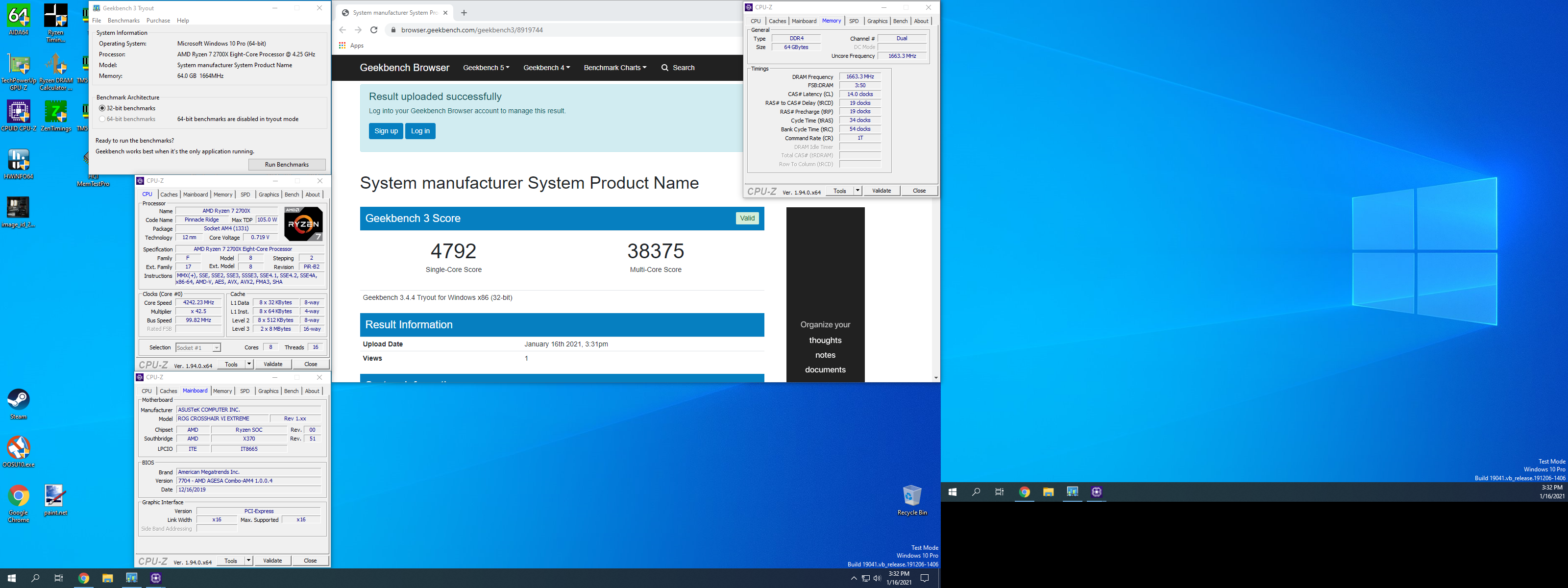
Task: Open Chrome on the right monitor taskbar
Action: click(x=1025, y=492)
